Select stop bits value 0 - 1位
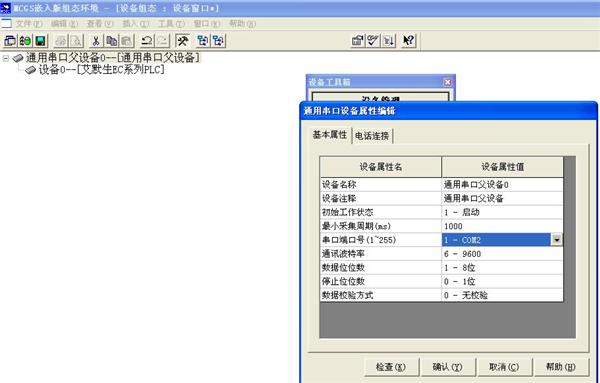Image resolution: width=600 pixels, height=383 pixels. pyautogui.click(x=502, y=281)
